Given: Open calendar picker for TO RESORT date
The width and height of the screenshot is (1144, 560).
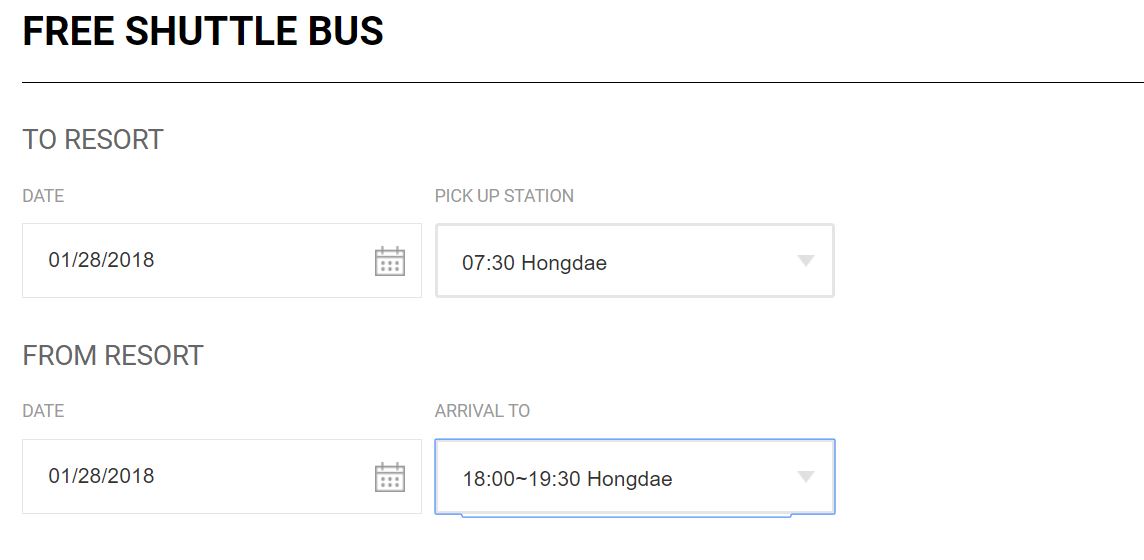Looking at the screenshot, I should (x=389, y=261).
